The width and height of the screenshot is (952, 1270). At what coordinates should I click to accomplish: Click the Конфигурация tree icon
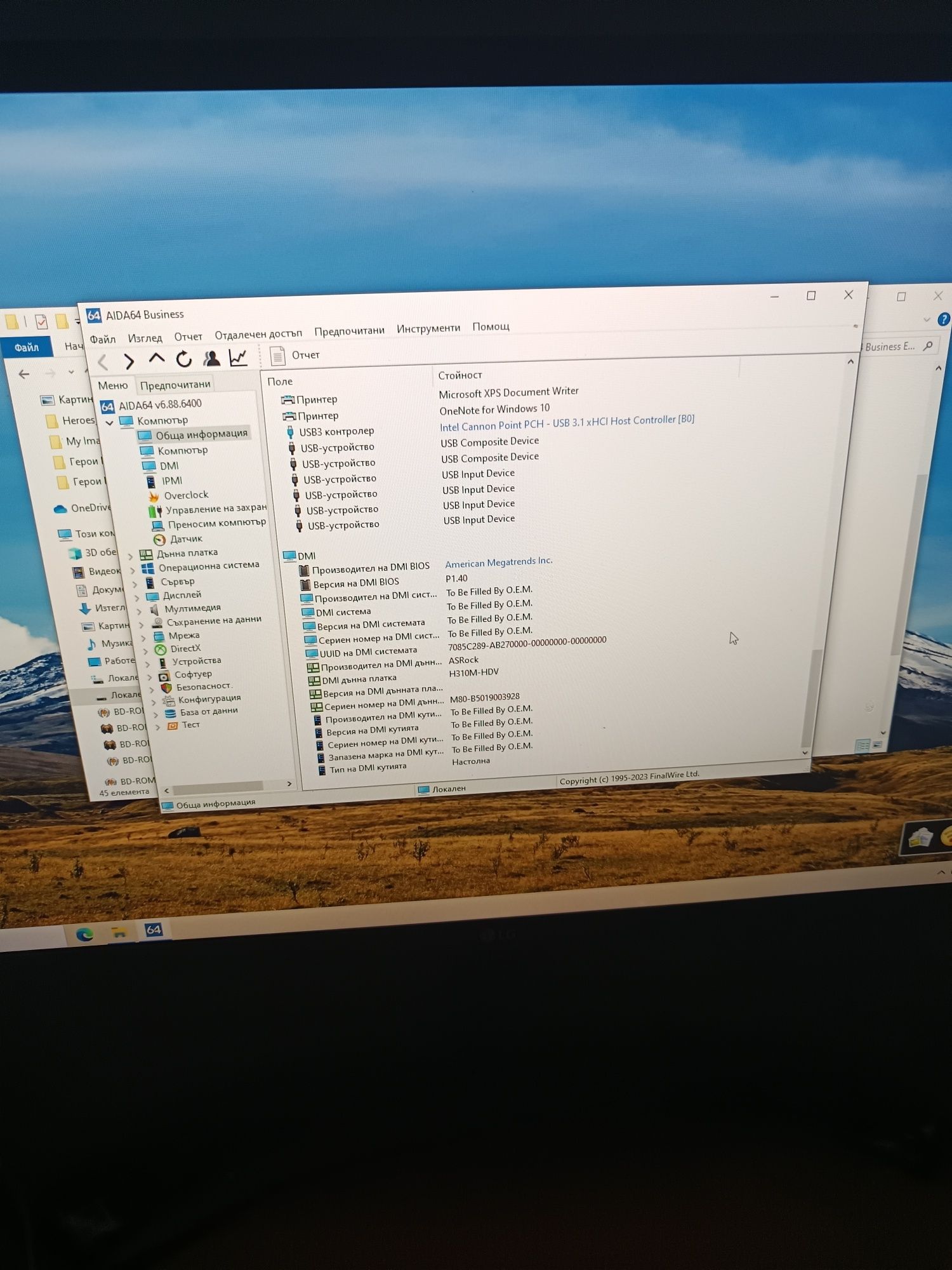pos(169,700)
